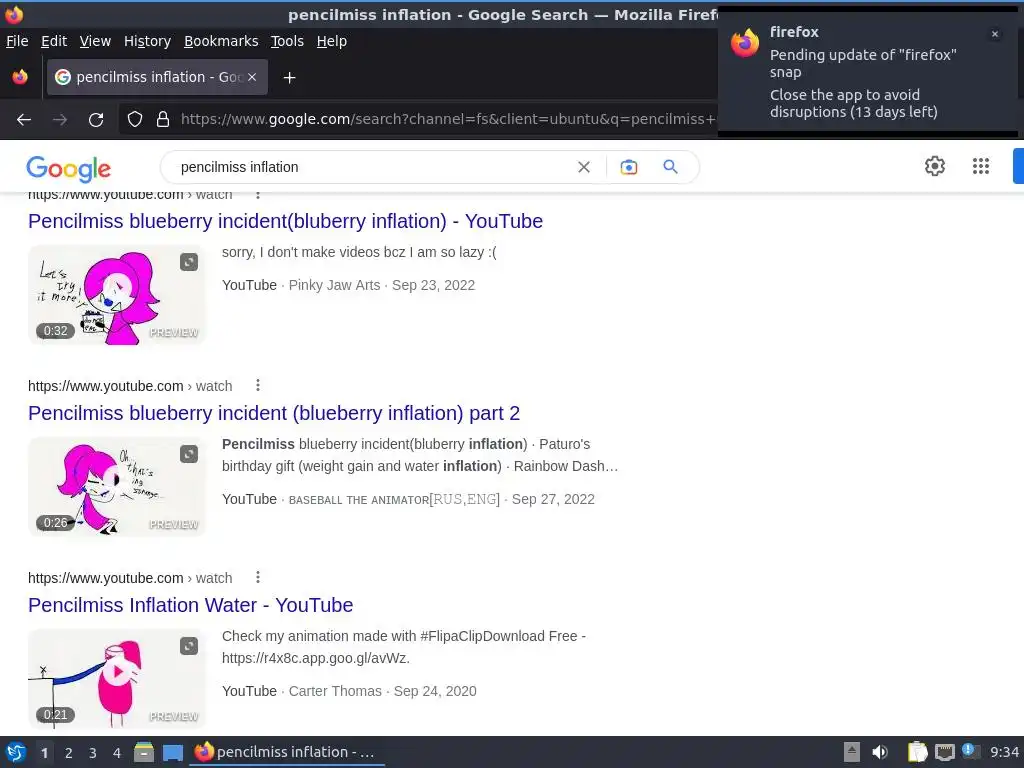Open the update notifier tray icon
Viewport: 1024px width, 768px height.
(x=970, y=752)
